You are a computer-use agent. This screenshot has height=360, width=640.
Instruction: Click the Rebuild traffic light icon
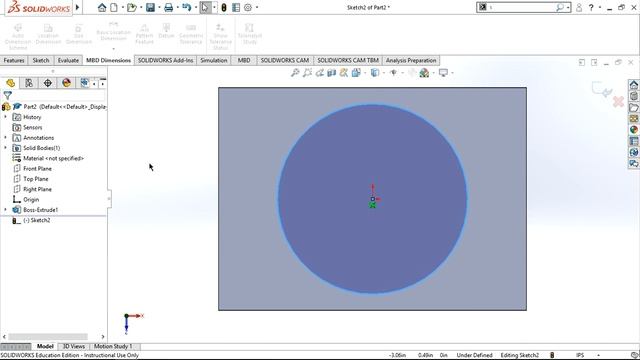tap(224, 7)
